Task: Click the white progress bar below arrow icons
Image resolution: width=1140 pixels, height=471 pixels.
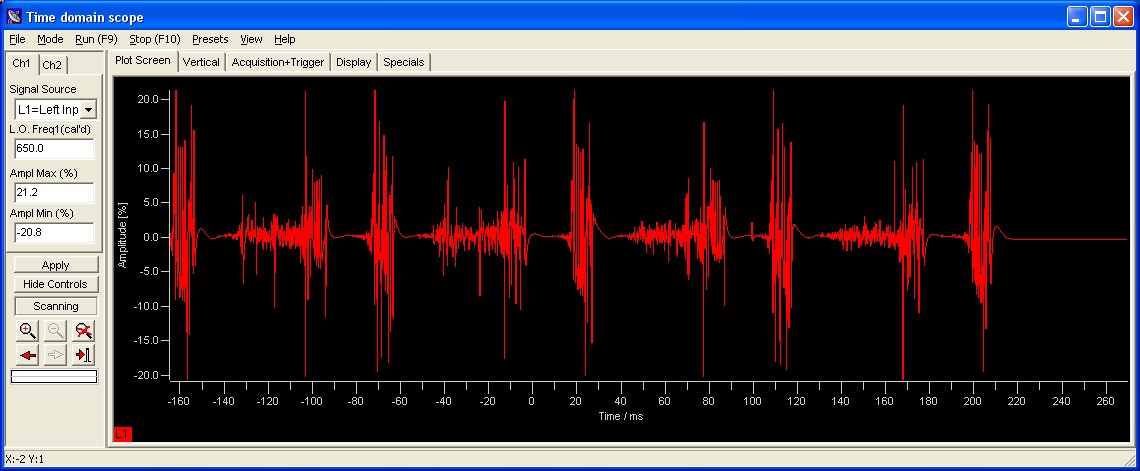Action: 54,377
